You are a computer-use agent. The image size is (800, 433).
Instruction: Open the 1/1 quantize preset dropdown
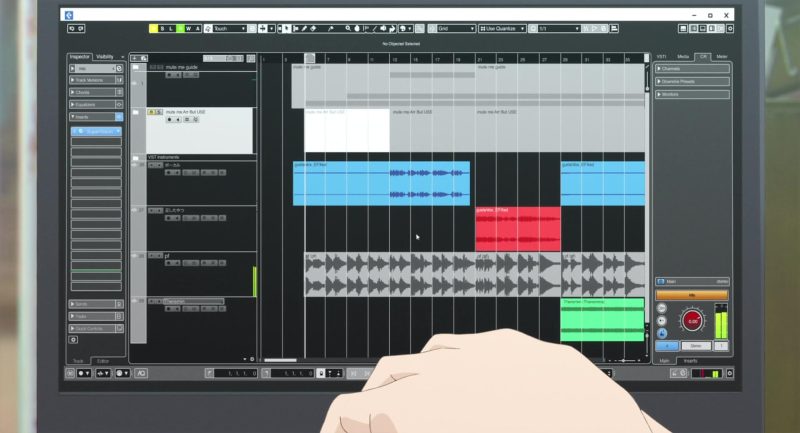[559, 29]
